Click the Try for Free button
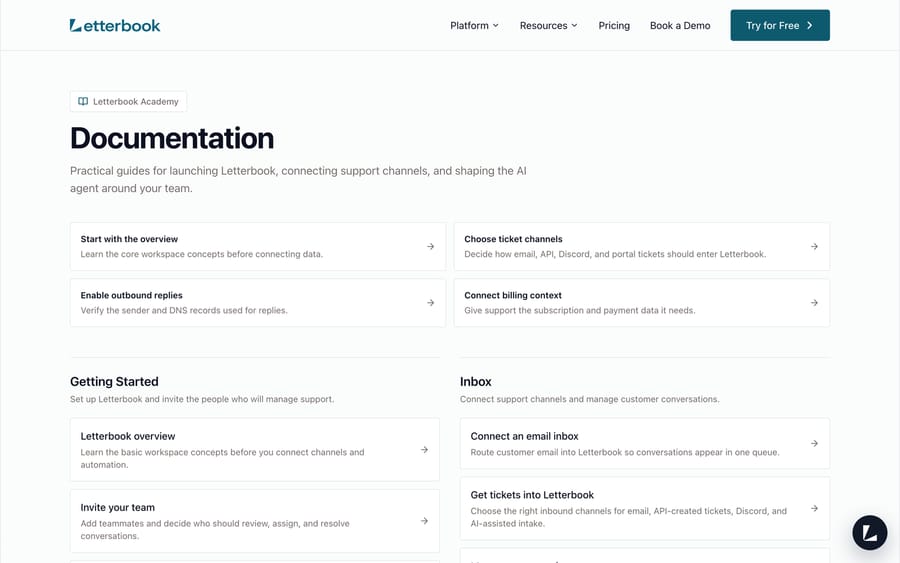The width and height of the screenshot is (900, 563). point(780,25)
